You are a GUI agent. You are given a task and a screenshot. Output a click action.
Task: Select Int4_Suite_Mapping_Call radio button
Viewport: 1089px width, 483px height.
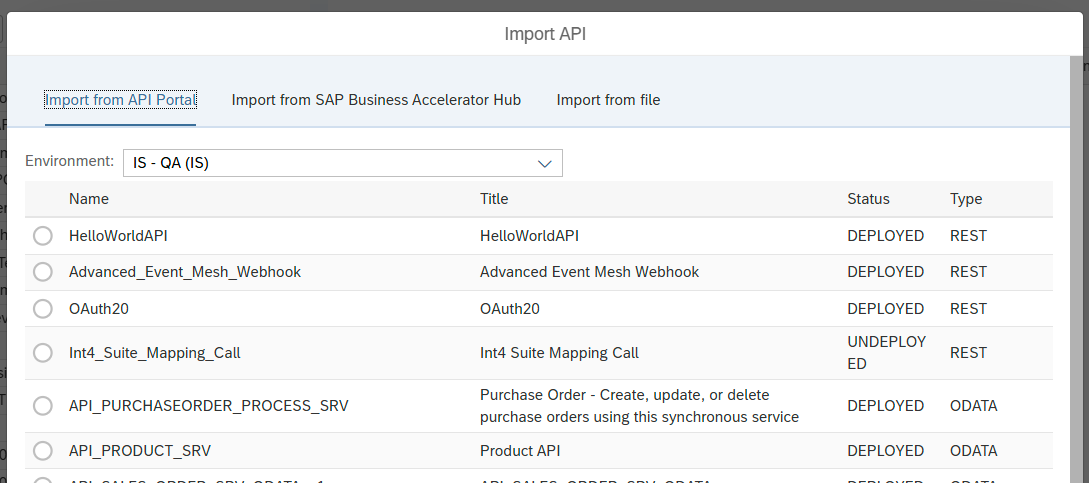[43, 353]
